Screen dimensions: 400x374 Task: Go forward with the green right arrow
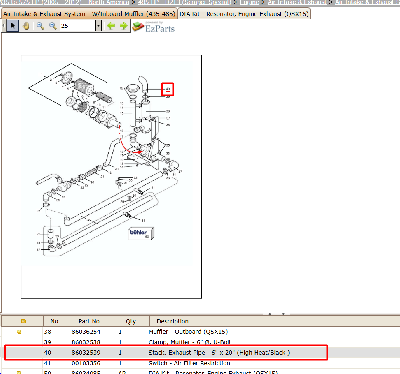[x=124, y=26]
